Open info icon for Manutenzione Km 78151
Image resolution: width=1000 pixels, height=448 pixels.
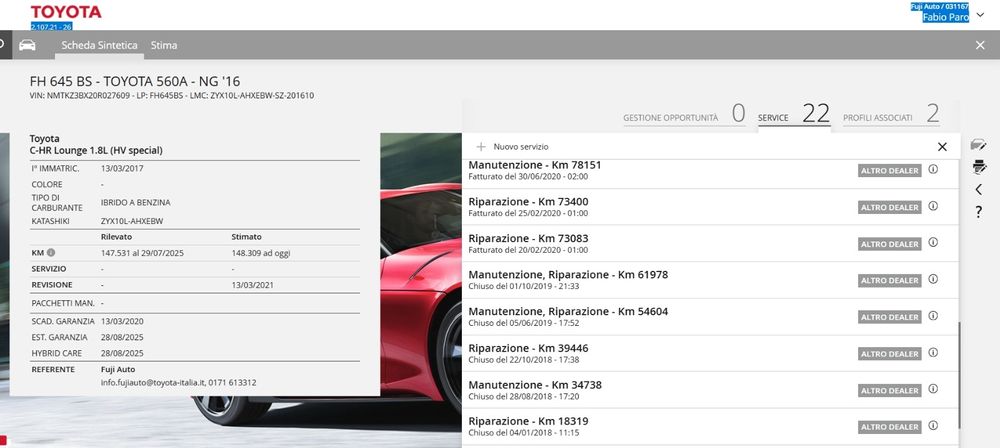(933, 169)
